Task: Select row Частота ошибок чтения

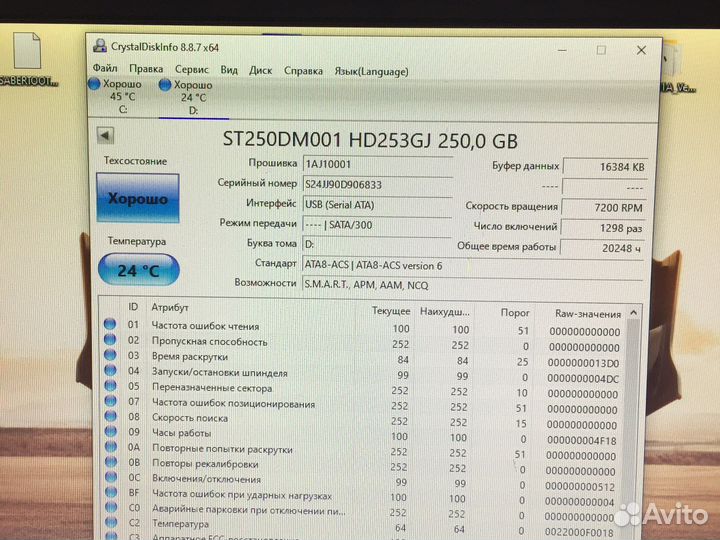Action: tap(363, 328)
